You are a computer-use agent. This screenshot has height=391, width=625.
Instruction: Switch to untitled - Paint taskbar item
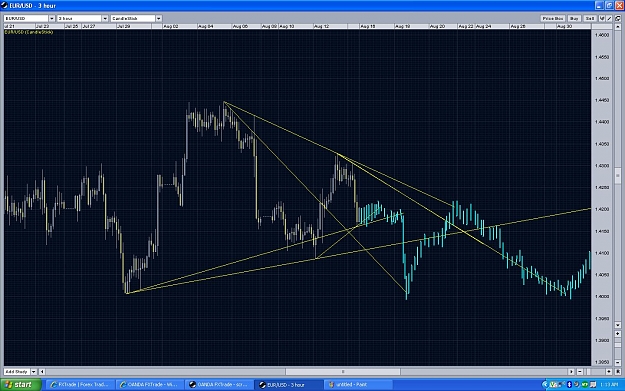pos(357,385)
